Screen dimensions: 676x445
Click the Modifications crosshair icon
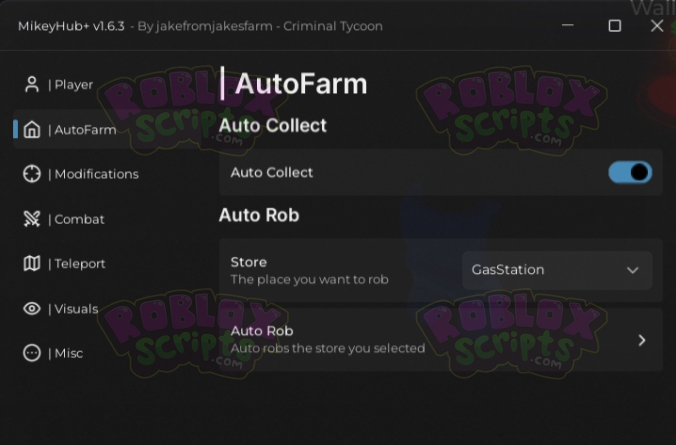point(32,174)
